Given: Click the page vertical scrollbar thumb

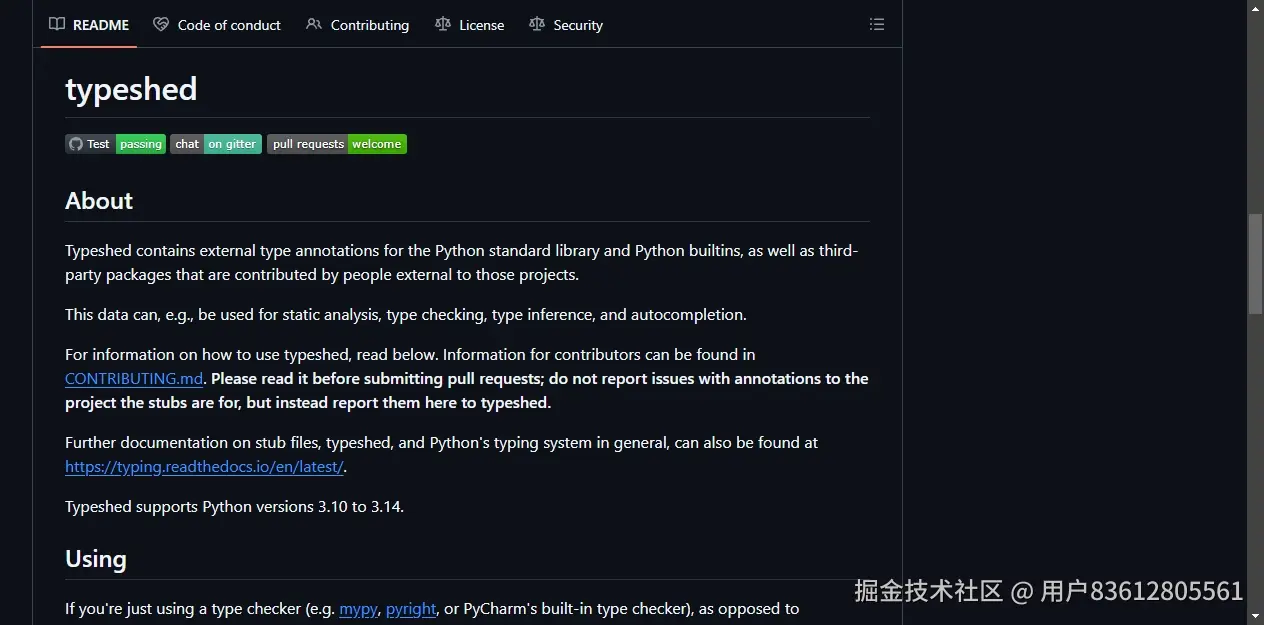Looking at the screenshot, I should [x=1255, y=264].
